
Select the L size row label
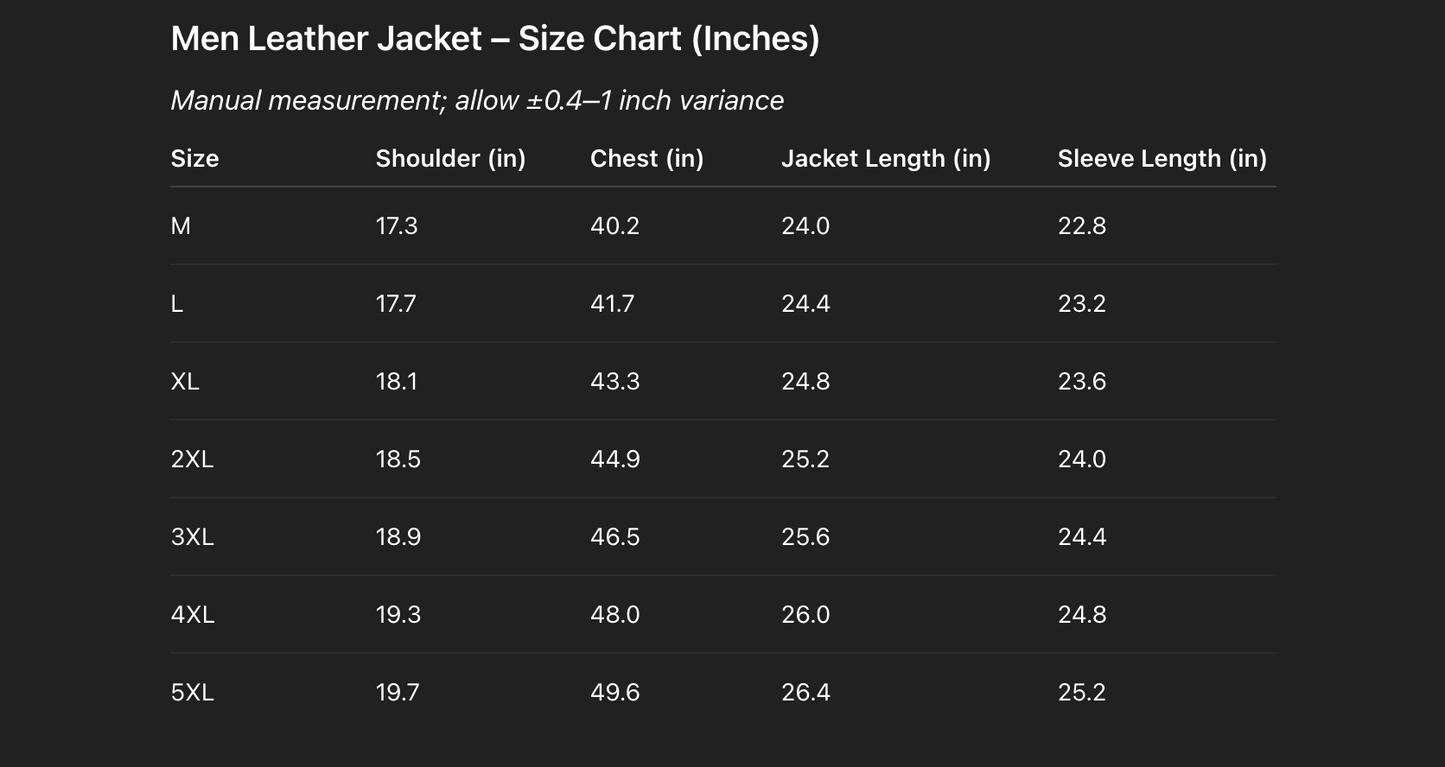pyautogui.click(x=177, y=304)
